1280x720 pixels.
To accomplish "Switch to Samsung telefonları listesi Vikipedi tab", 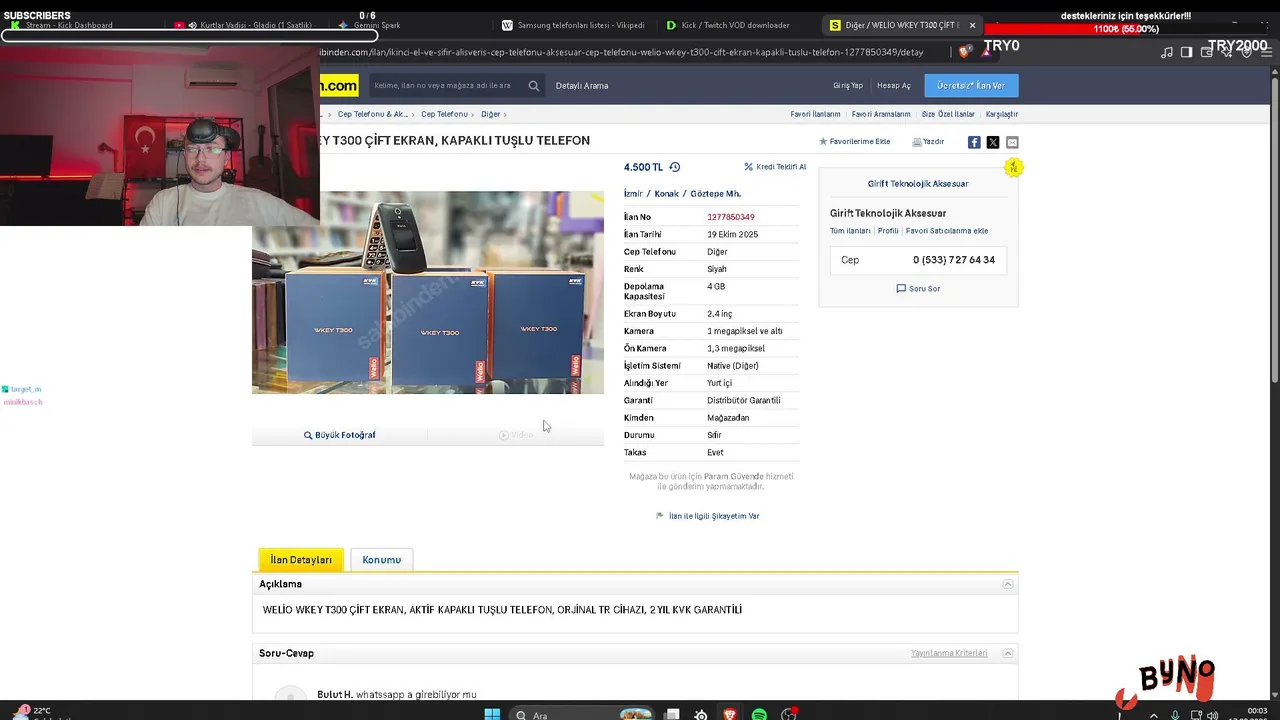I will [574, 25].
